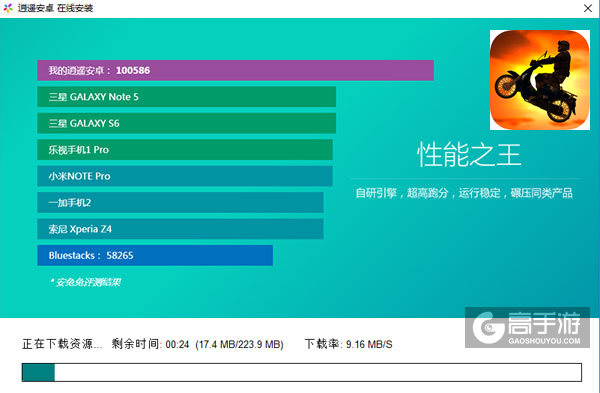Click the 正在下载资源 status label
600x393 pixels.
[x=62, y=344]
